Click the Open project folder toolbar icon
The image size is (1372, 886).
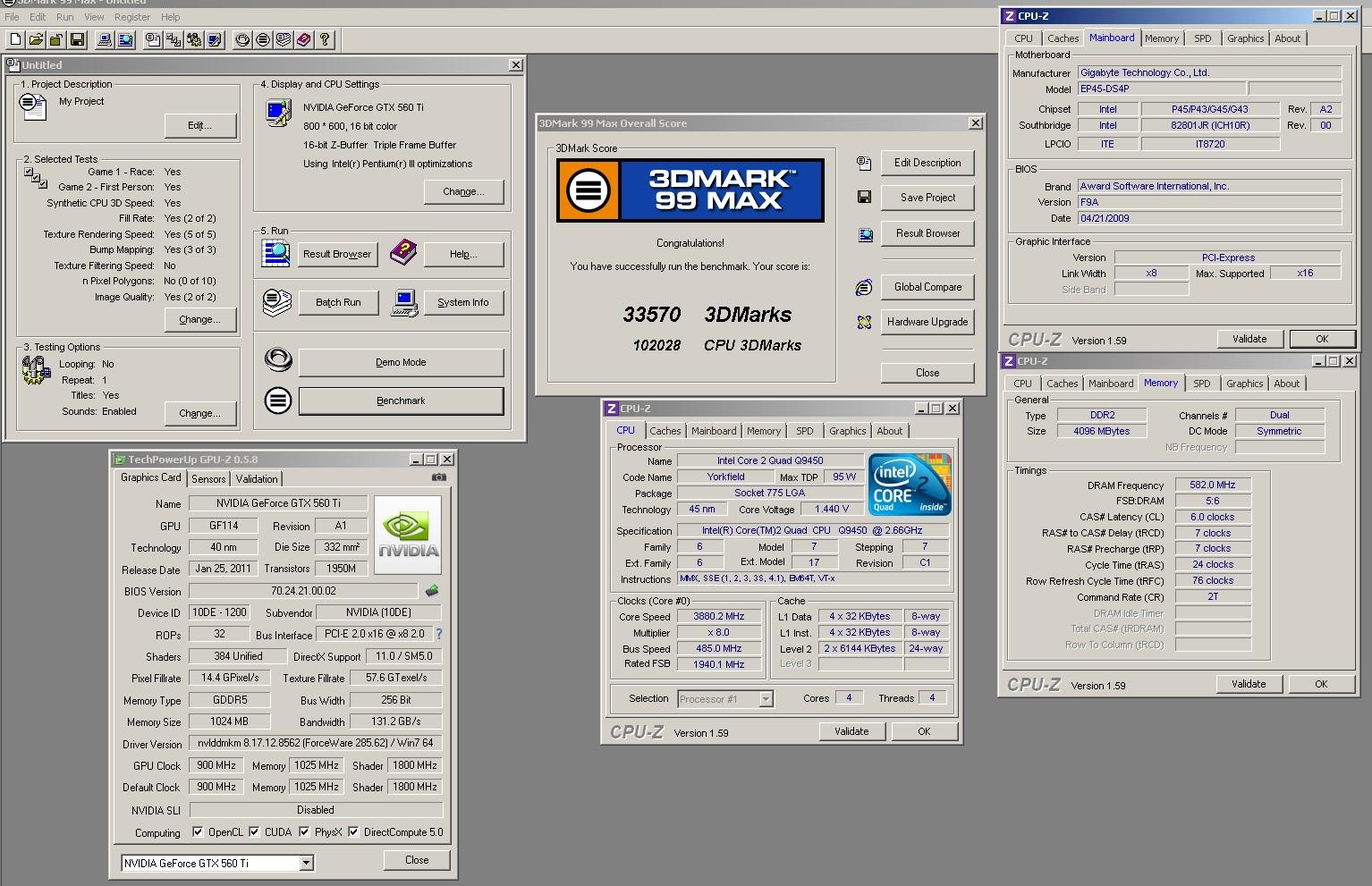(x=36, y=39)
